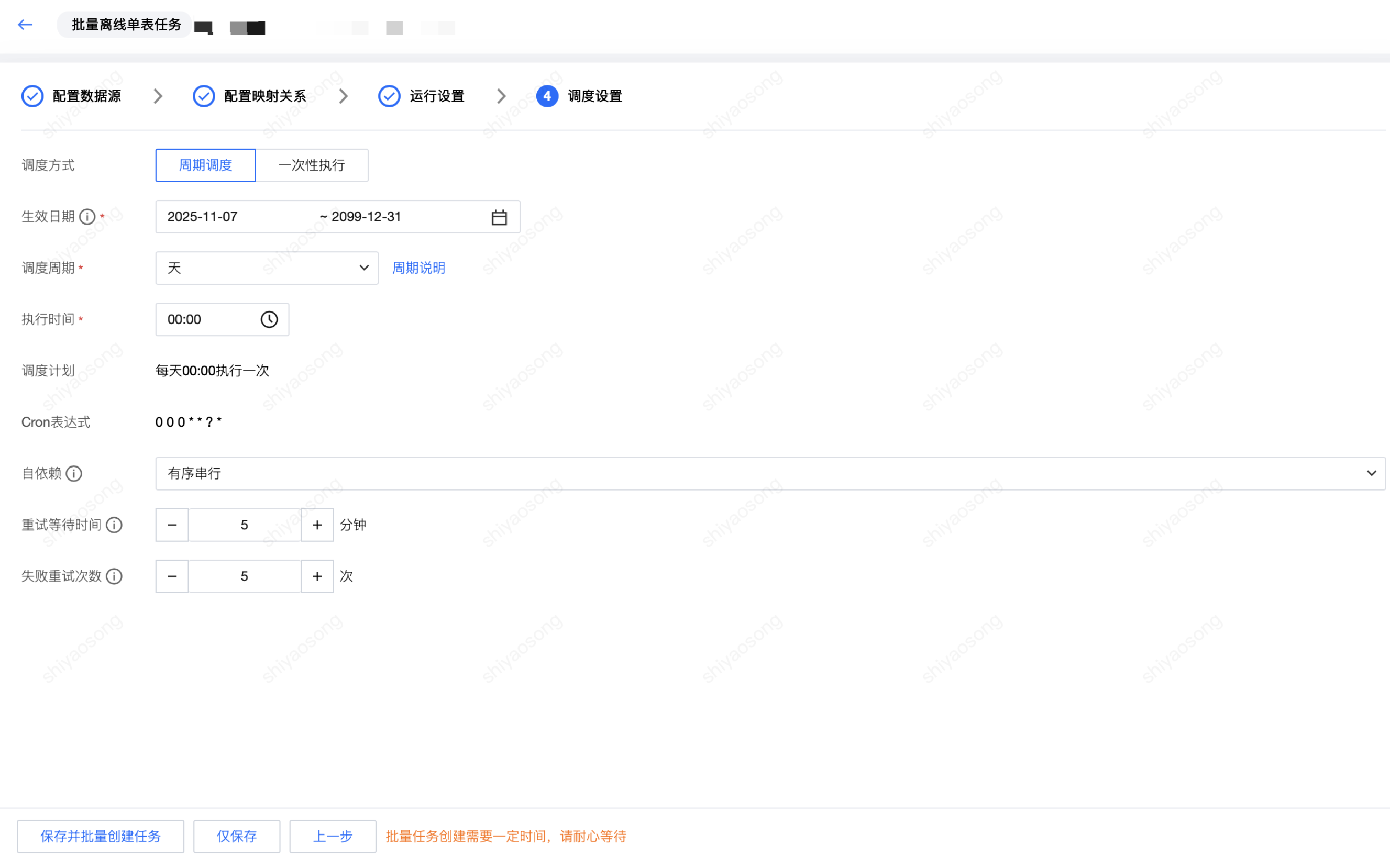Click the back arrow icon
This screenshot has height=868, width=1390.
[x=25, y=25]
